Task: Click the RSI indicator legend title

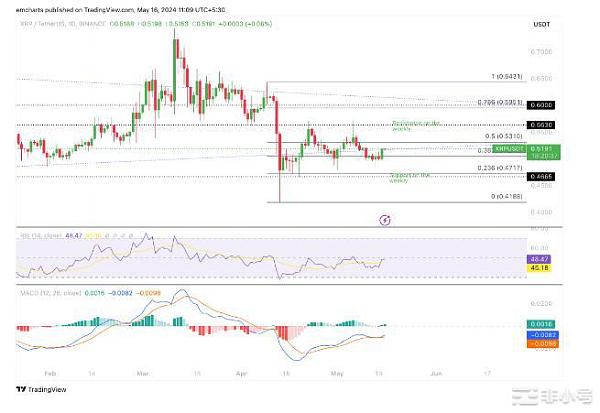Action: pyautogui.click(x=41, y=236)
